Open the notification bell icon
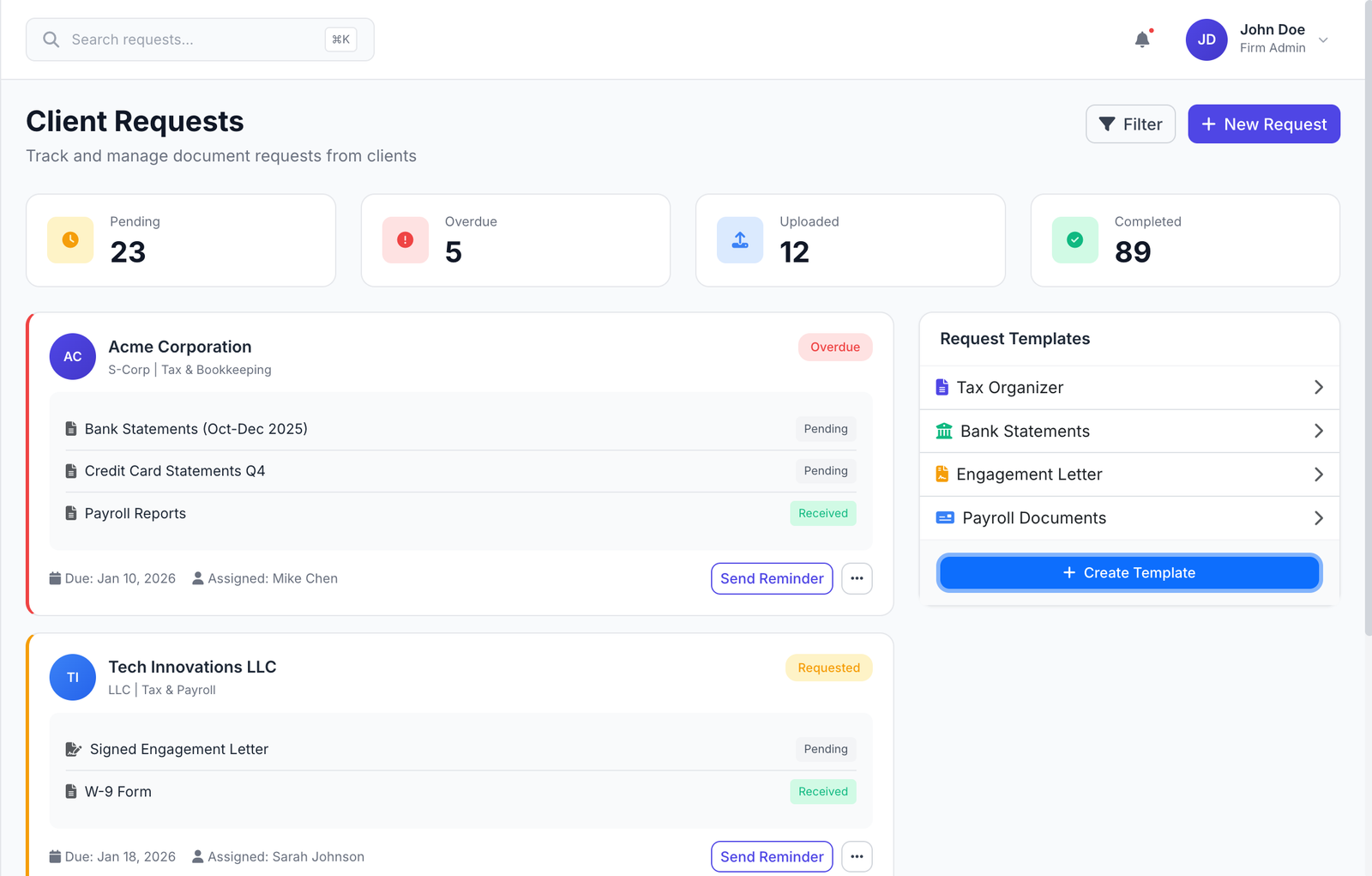 click(1141, 39)
